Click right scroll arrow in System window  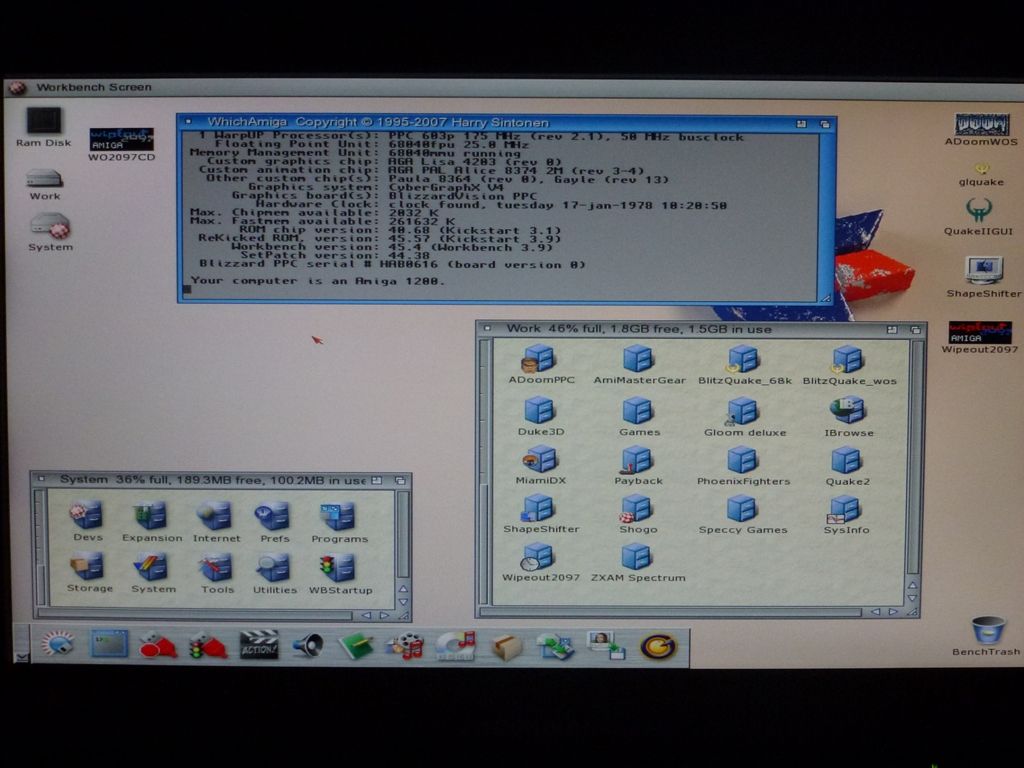pos(385,615)
